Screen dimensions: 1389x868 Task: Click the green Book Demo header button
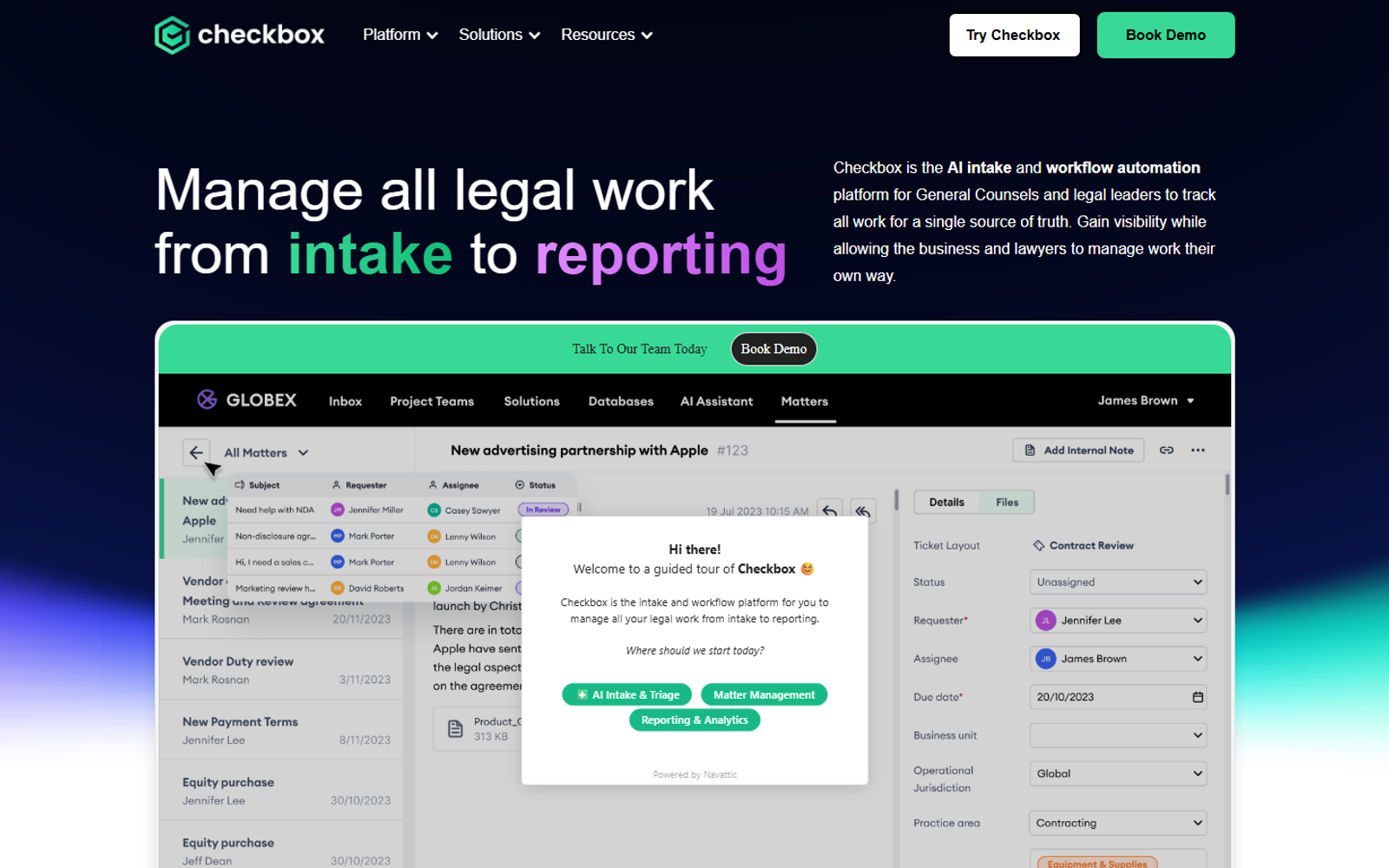(1165, 35)
